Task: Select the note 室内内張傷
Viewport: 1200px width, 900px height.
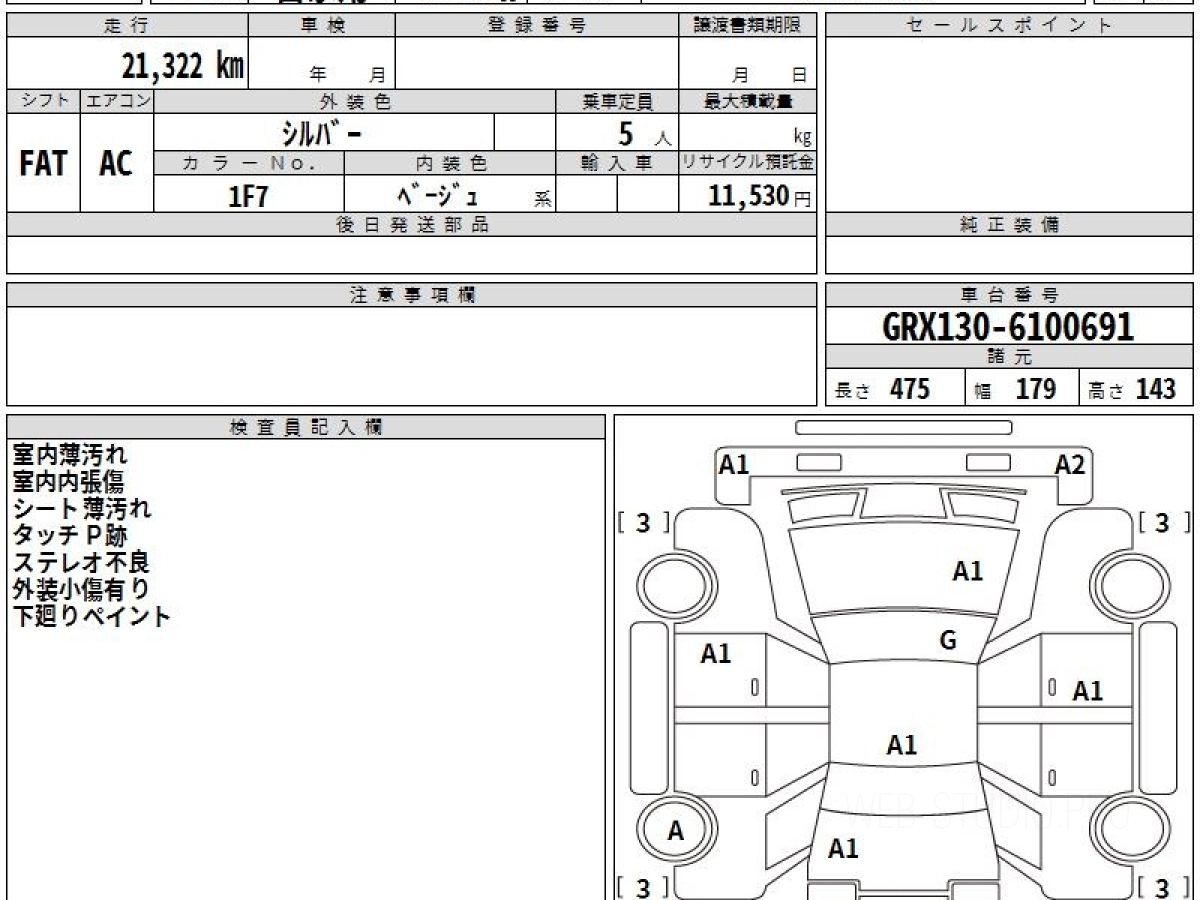Action: pyautogui.click(x=68, y=482)
